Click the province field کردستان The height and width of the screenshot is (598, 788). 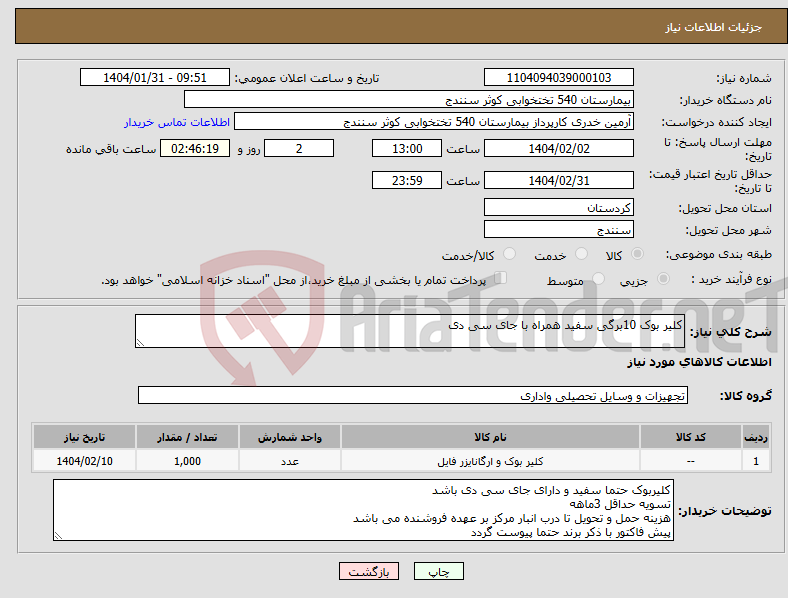point(559,207)
